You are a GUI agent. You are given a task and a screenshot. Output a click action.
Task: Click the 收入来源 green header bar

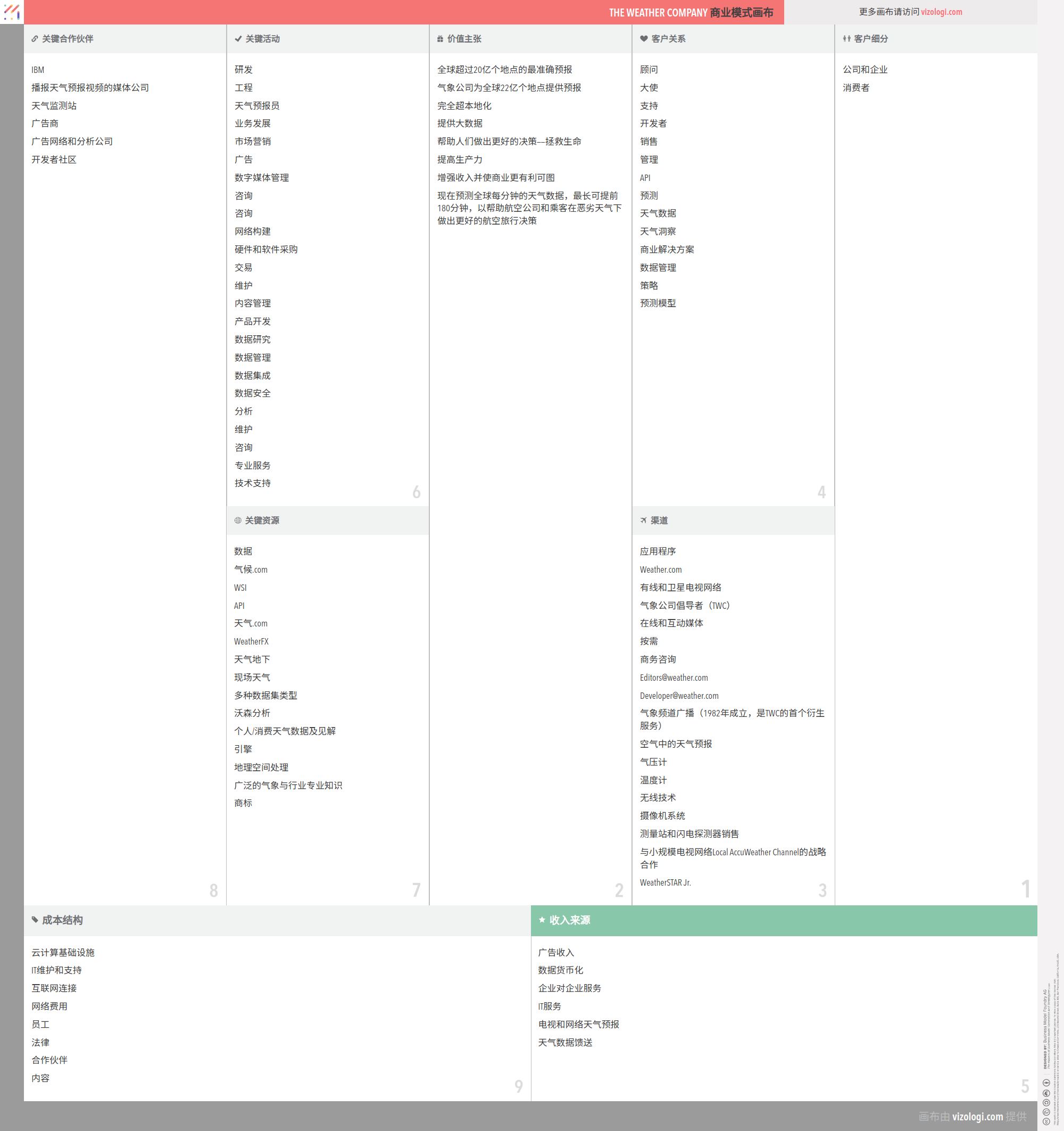(x=784, y=920)
